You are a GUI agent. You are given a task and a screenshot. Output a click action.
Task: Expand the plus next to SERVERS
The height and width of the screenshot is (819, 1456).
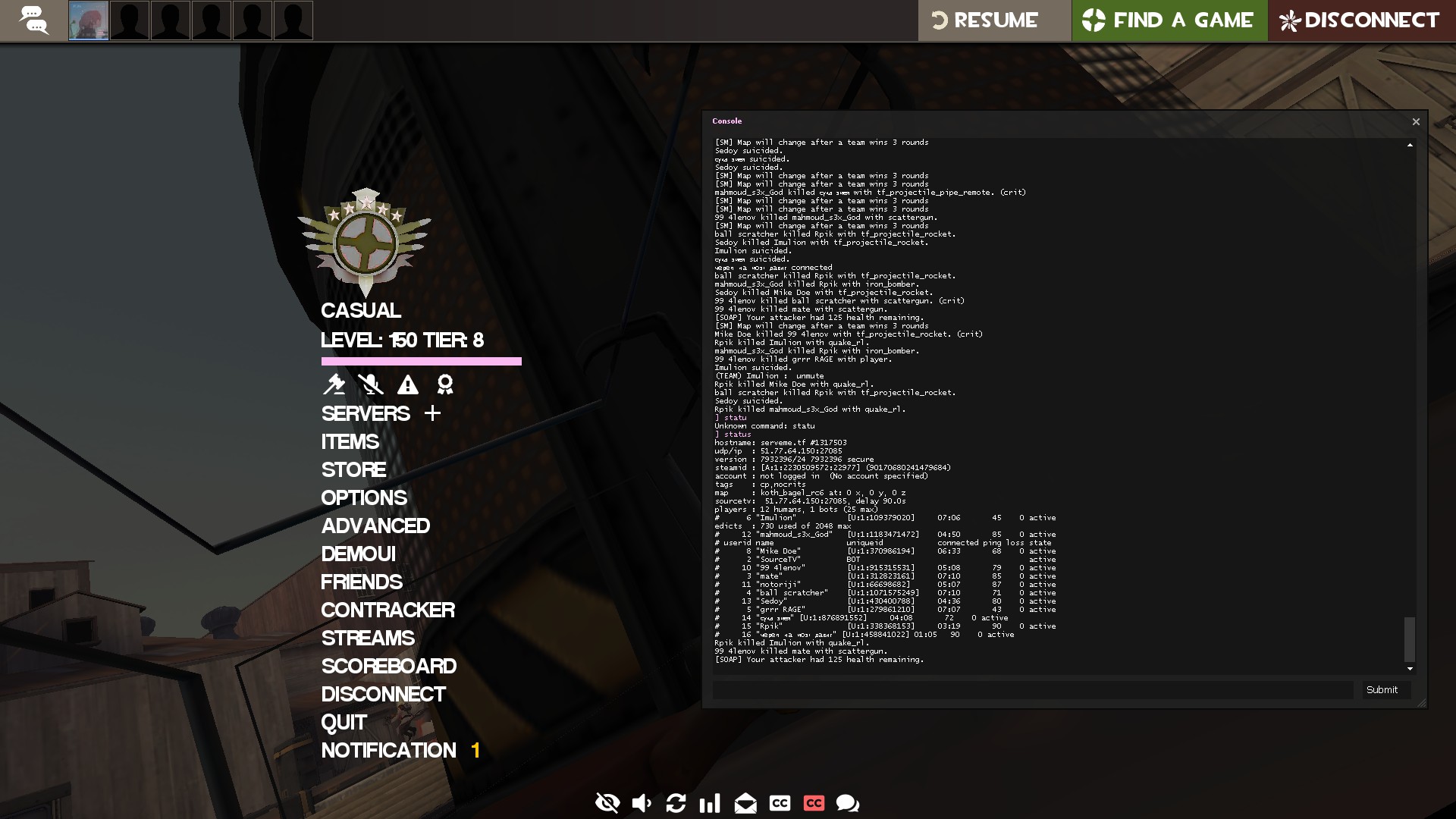432,413
